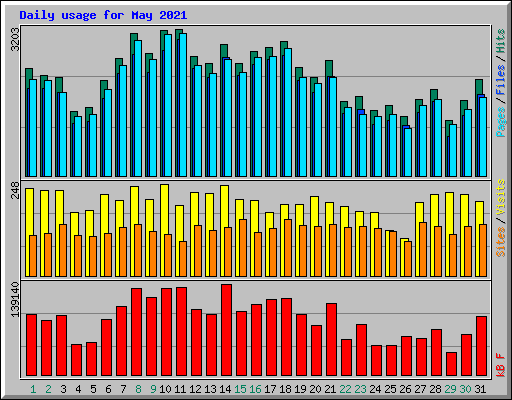Select day 21 label on x-axis

click(x=330, y=389)
